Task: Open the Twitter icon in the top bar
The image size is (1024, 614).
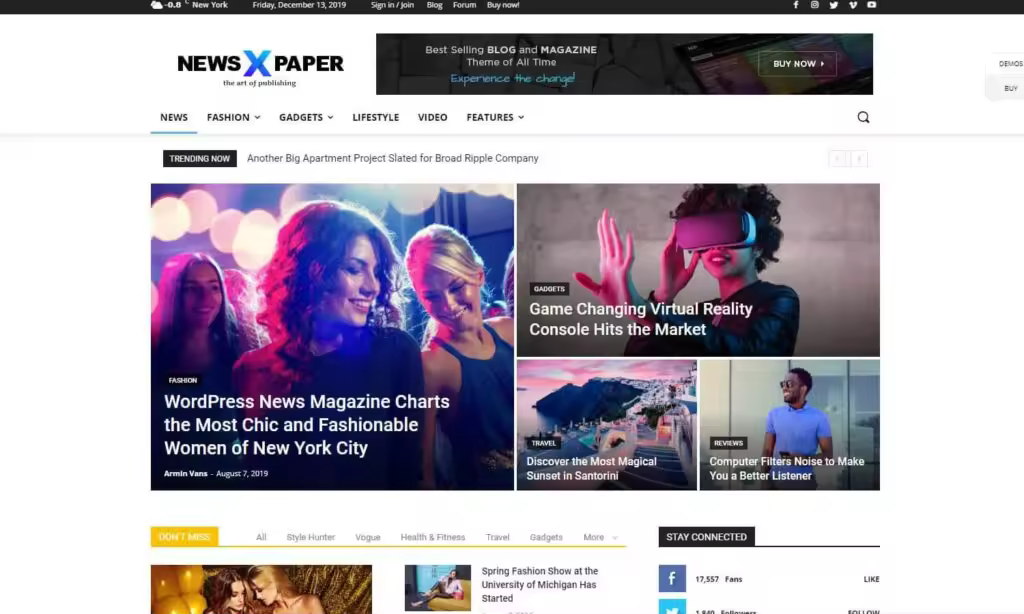Action: point(833,5)
